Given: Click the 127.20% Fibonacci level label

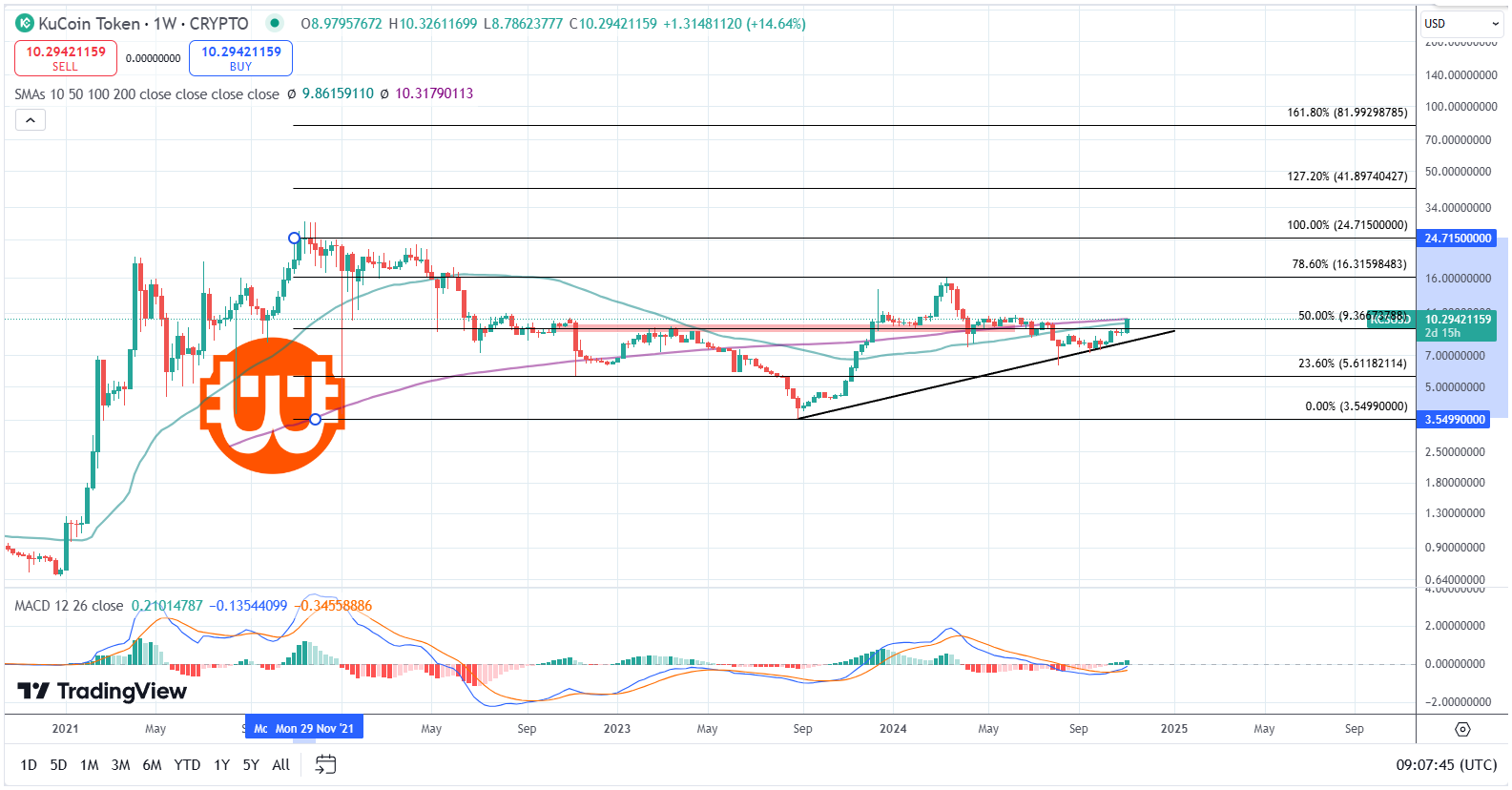Looking at the screenshot, I should coord(1347,177).
